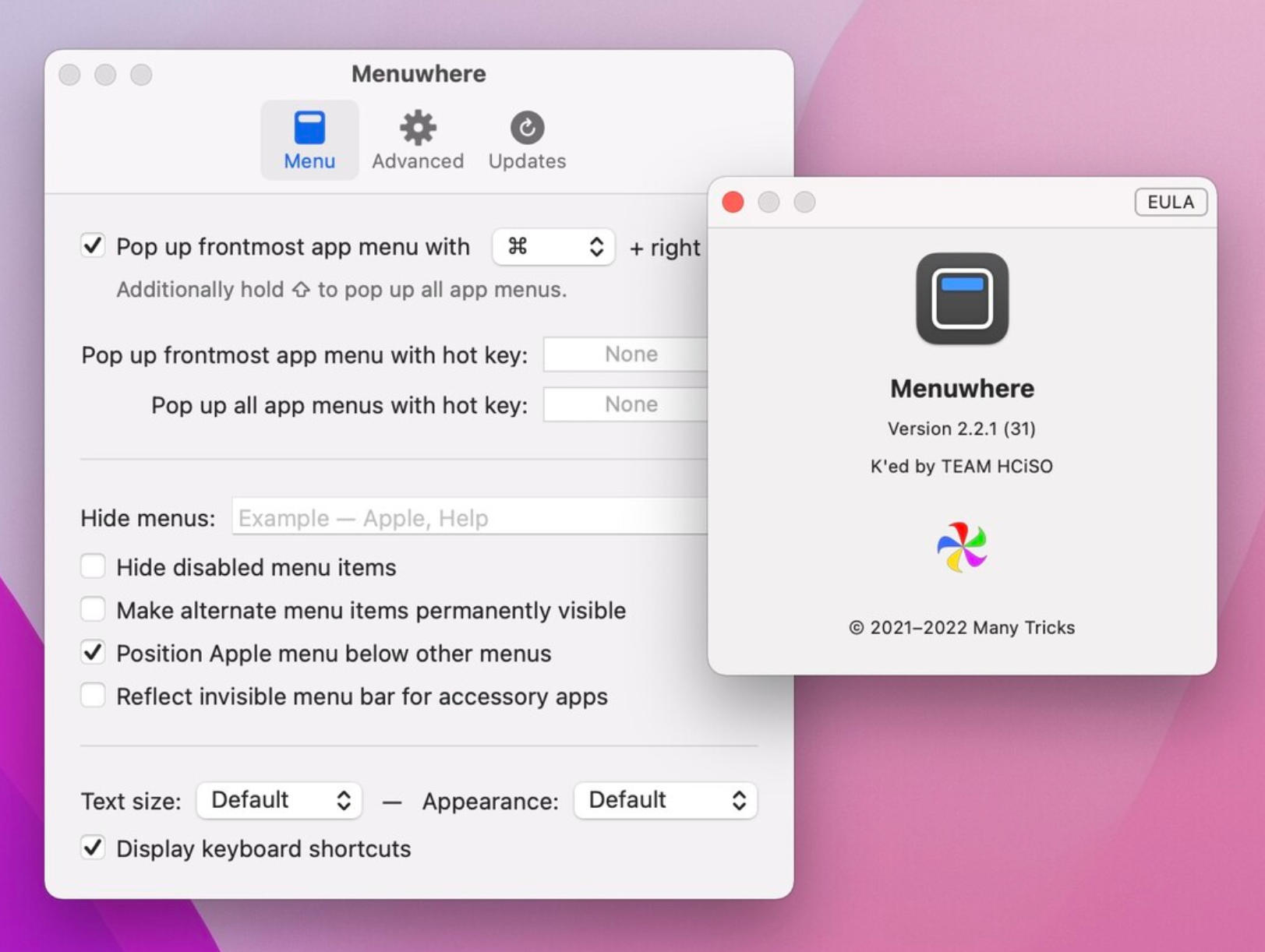This screenshot has height=952, width=1265.
Task: Enable Reflect invisible menu bar for accessory apps
Action: 93,695
